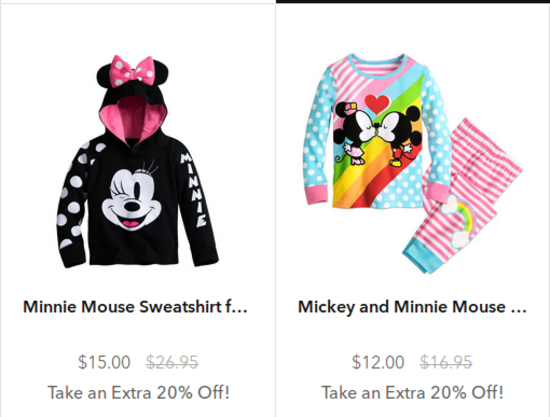Screen dimensions: 550x417
Task: Click the pink polka-dot bow on the hoodie
Action: coord(132,71)
